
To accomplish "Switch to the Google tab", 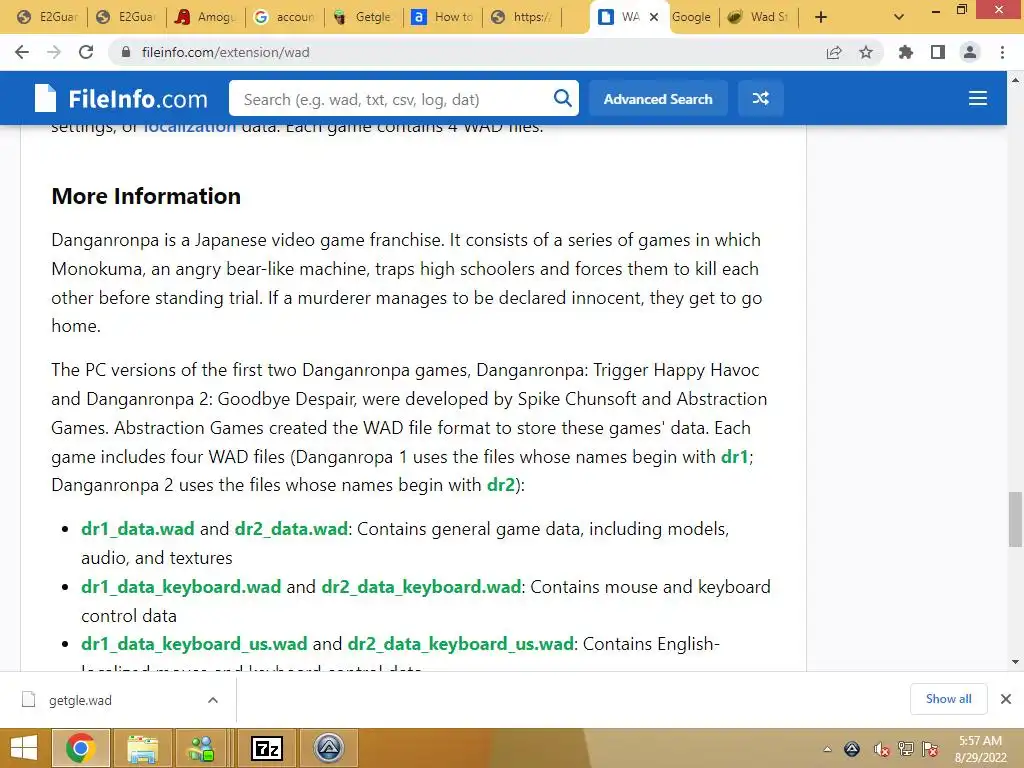I will coord(691,17).
